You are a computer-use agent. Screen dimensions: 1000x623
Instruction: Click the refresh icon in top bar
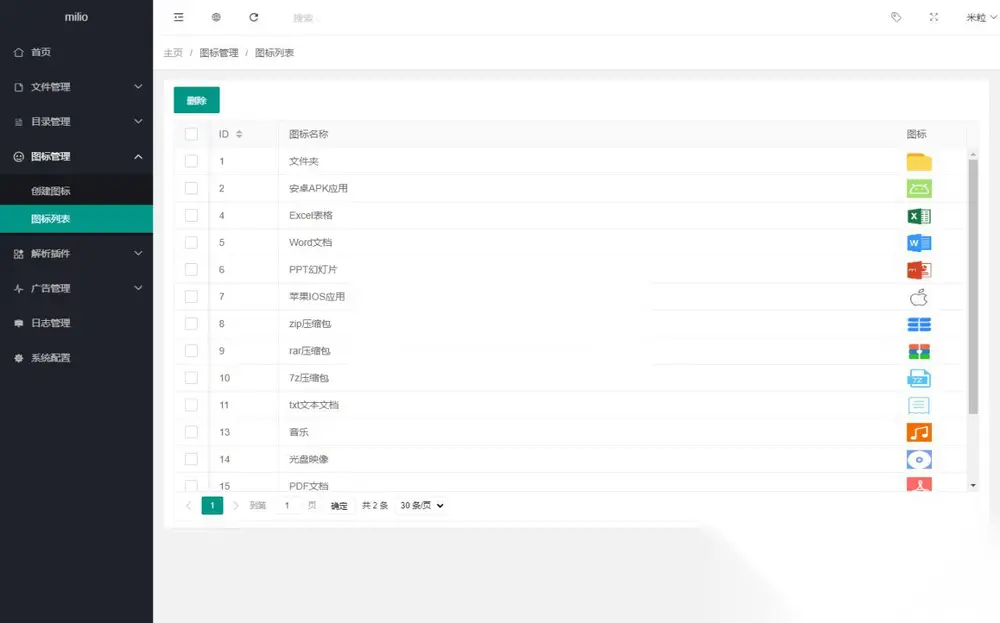coord(254,17)
